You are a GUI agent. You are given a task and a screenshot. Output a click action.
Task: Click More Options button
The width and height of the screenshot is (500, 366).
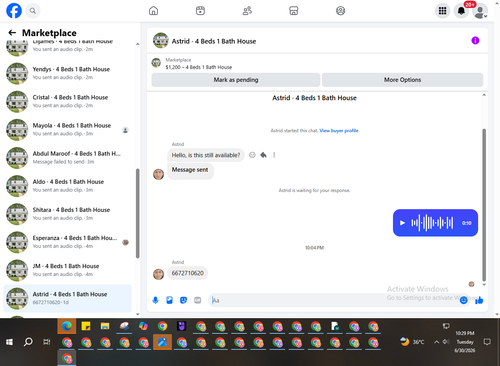point(402,80)
